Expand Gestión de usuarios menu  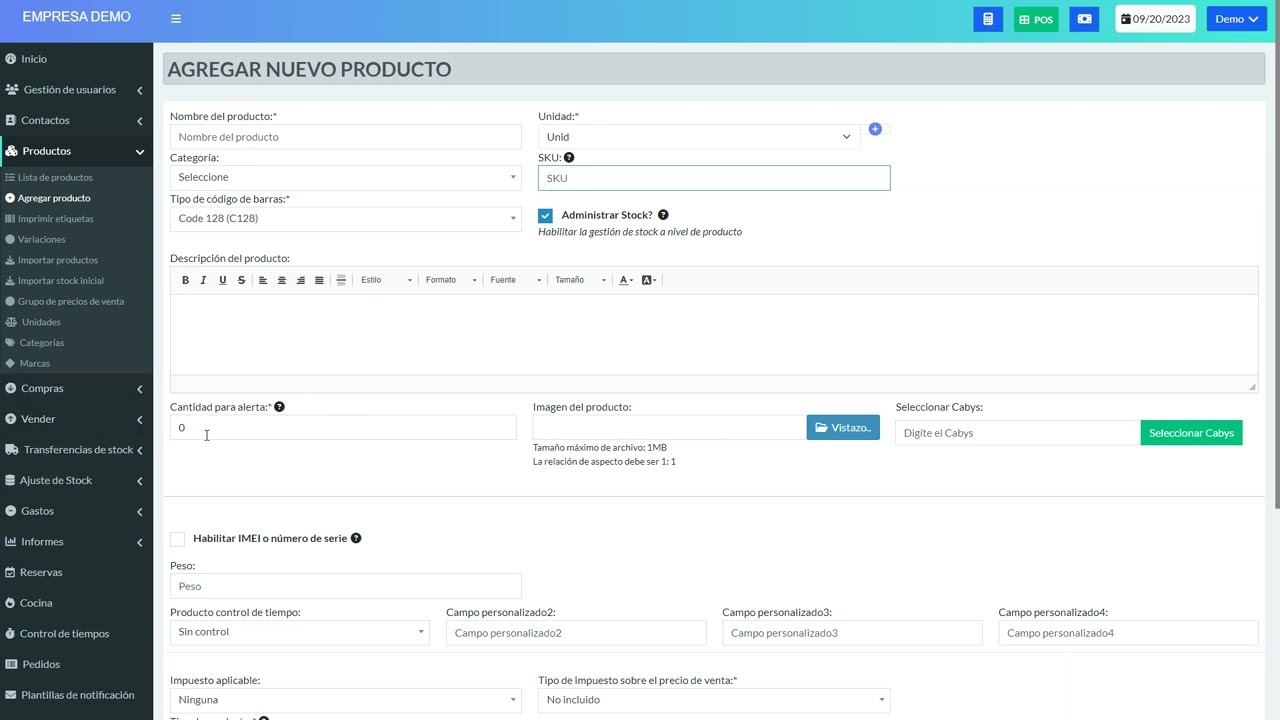(x=76, y=90)
